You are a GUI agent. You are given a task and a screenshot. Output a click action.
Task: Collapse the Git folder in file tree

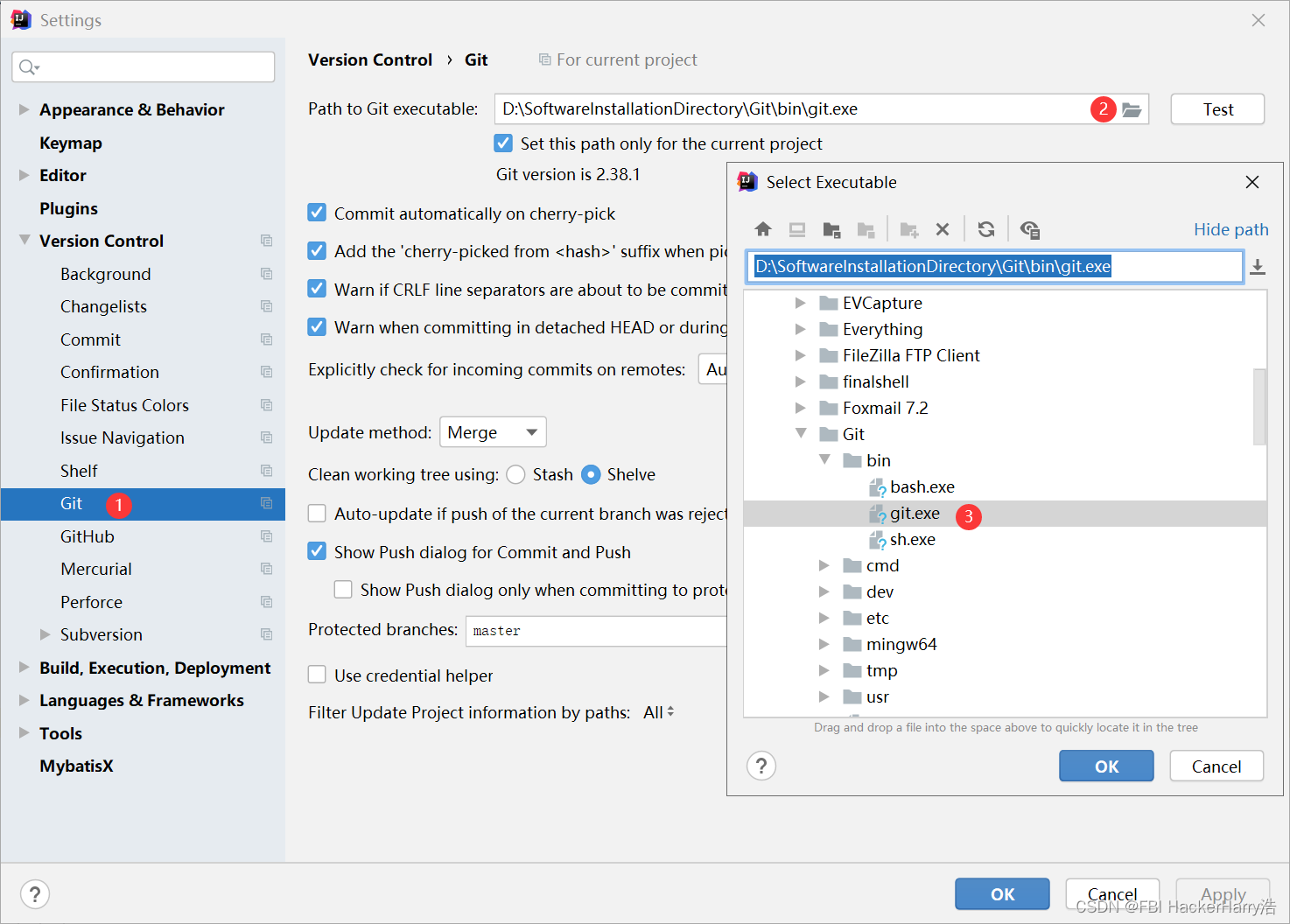800,433
